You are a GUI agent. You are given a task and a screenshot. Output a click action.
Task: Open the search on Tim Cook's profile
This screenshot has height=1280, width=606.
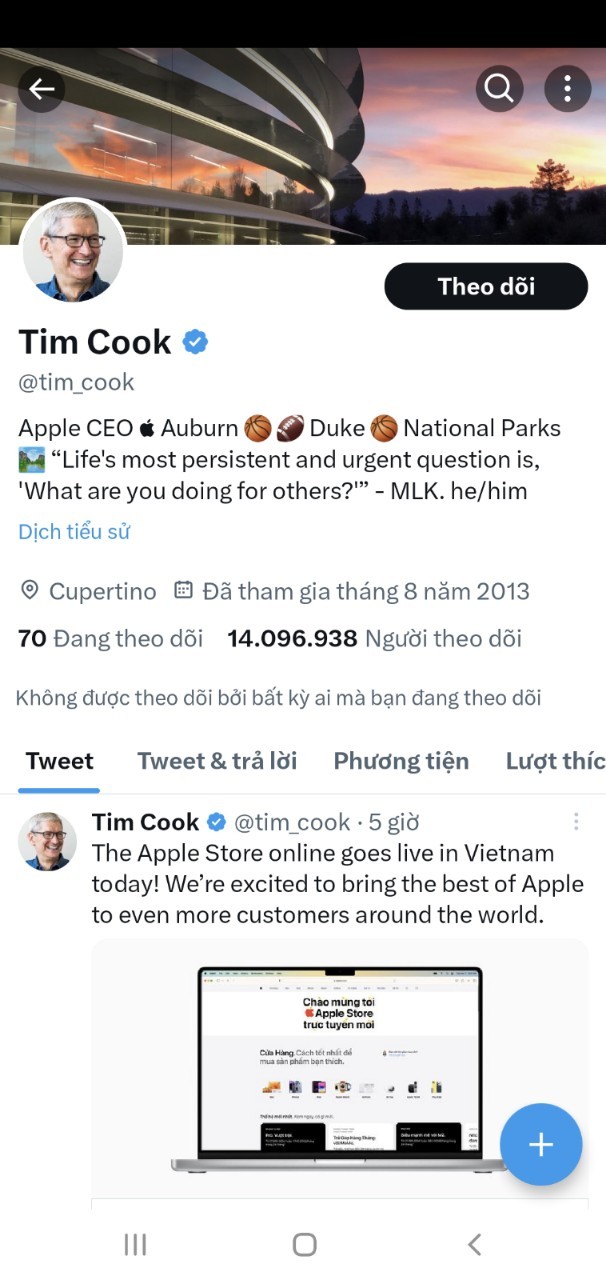tap(499, 88)
